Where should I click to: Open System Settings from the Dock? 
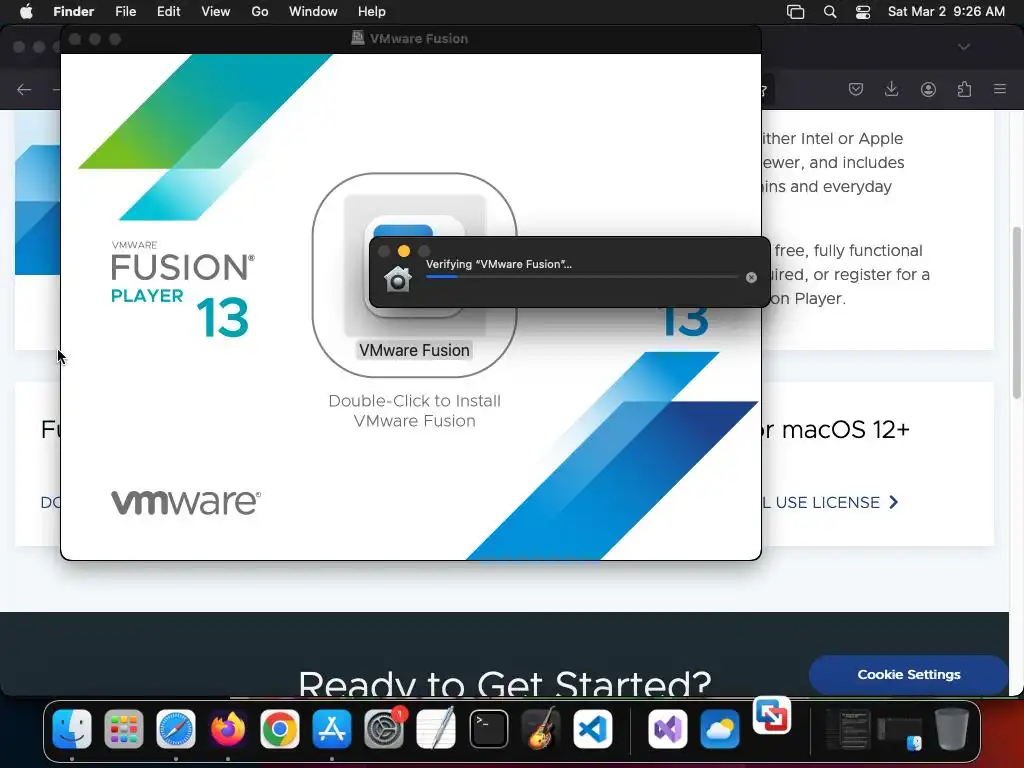[x=384, y=728]
